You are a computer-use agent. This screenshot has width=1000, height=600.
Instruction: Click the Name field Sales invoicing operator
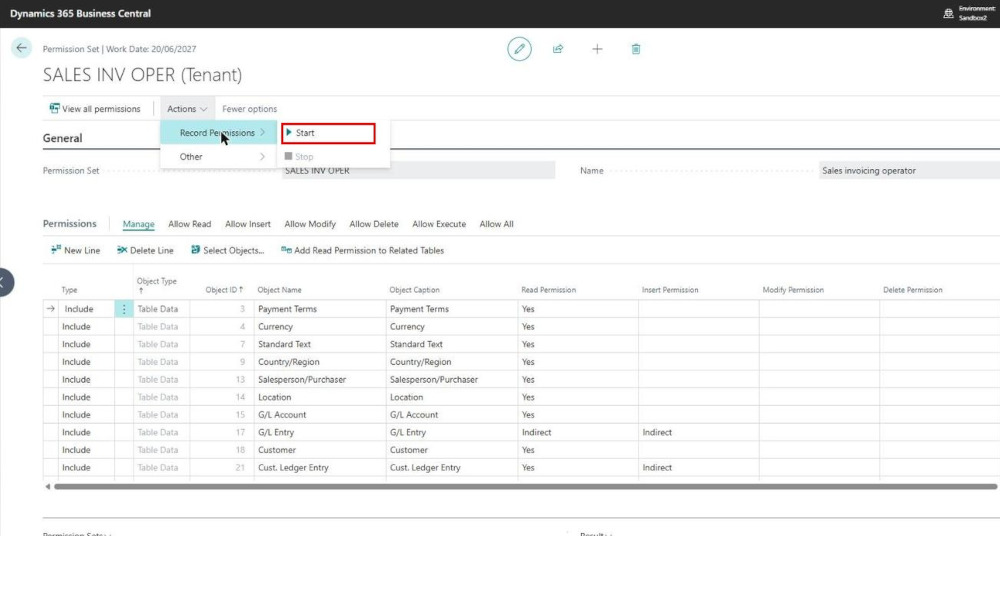(909, 171)
